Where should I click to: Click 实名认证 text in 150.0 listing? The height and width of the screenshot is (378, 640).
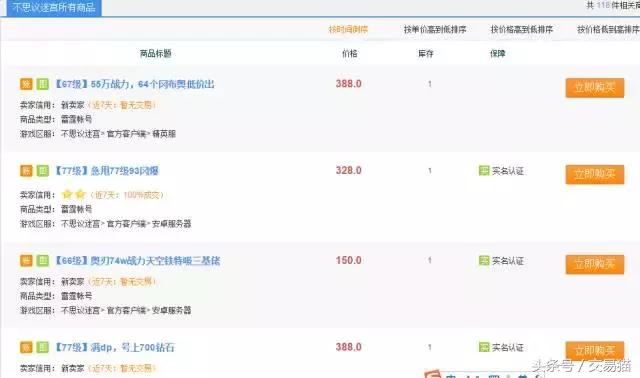tap(508, 260)
